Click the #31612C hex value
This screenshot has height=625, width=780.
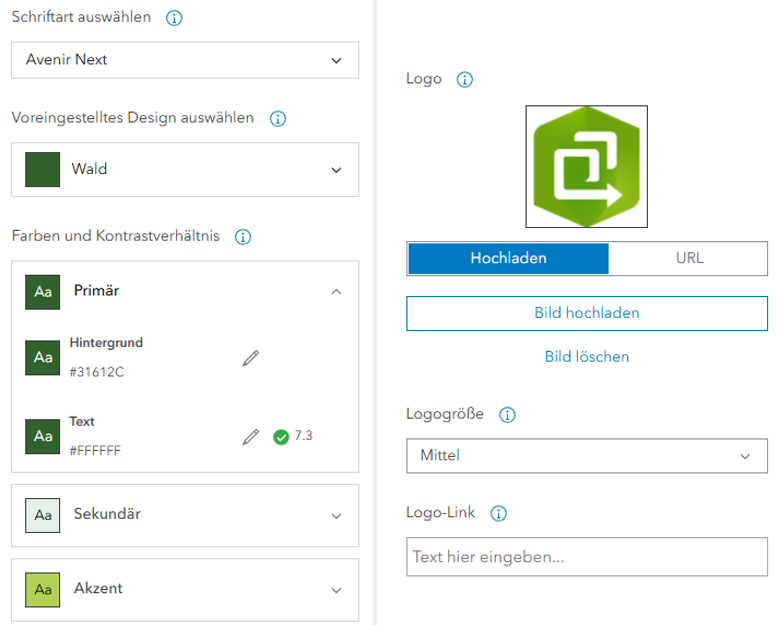[97, 372]
